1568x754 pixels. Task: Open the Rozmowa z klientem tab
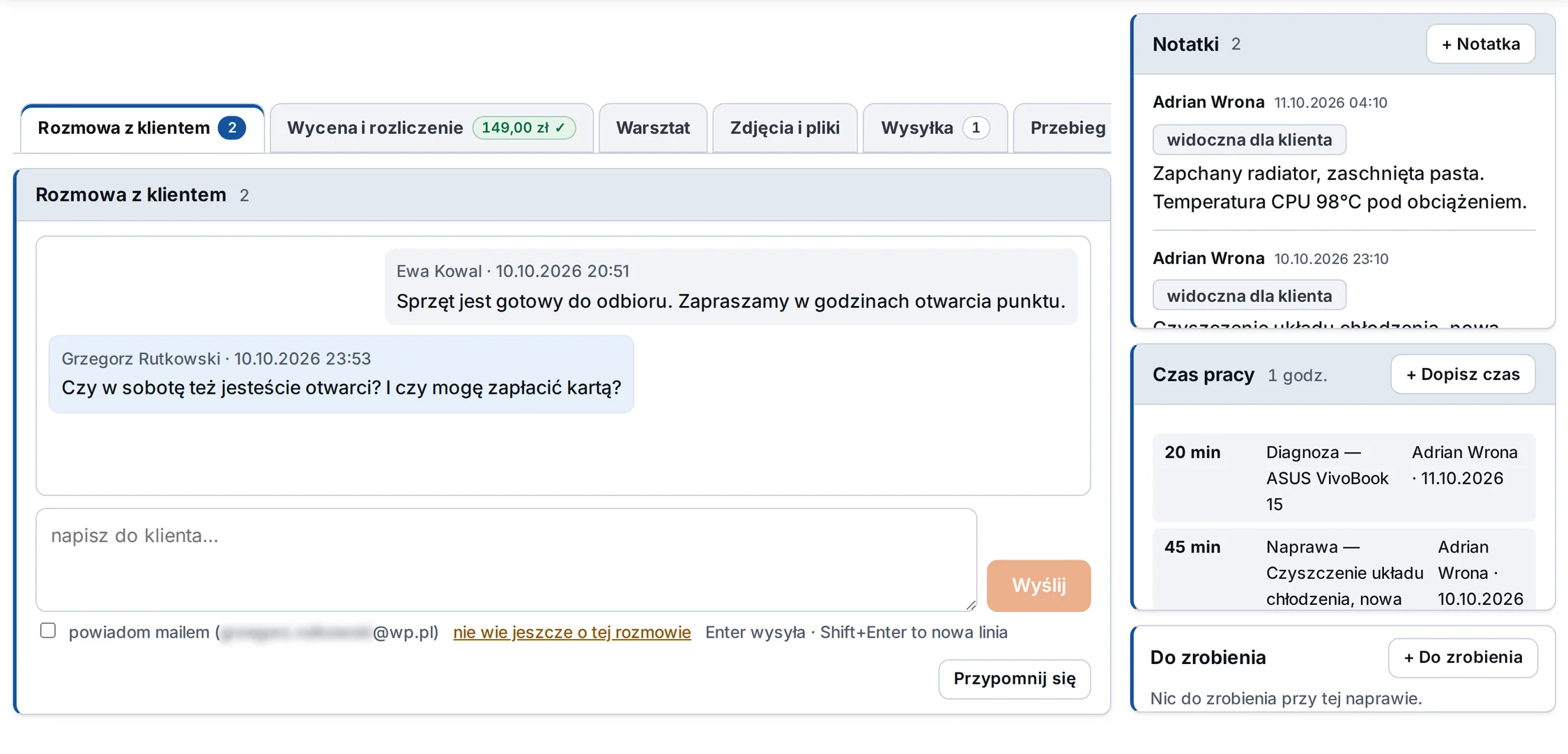142,128
